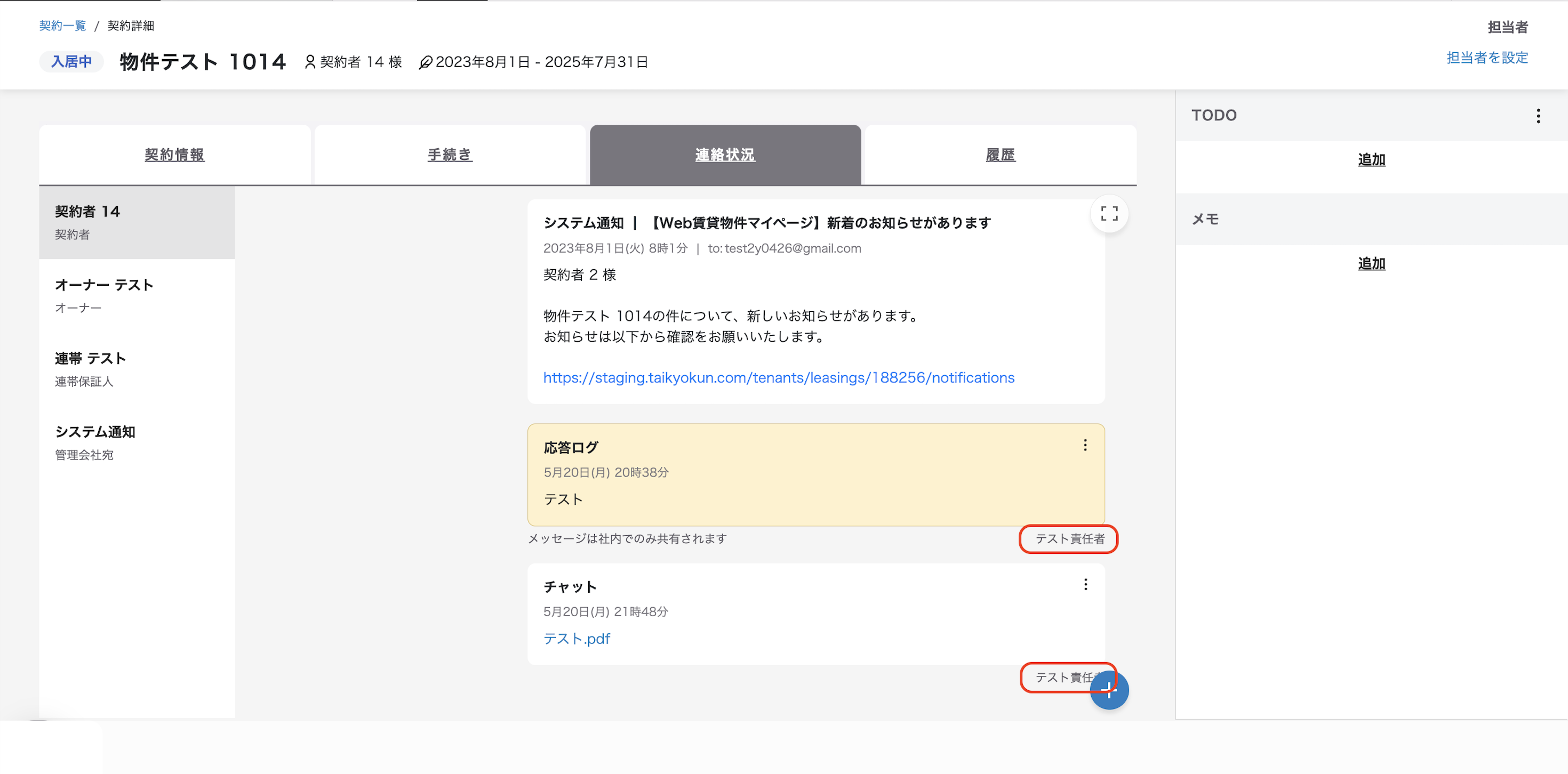Screen dimensions: 1568x774
Task: Click 2023年8月1日 - 2025年7月31日 contract period
Action: pyautogui.click(x=542, y=62)
